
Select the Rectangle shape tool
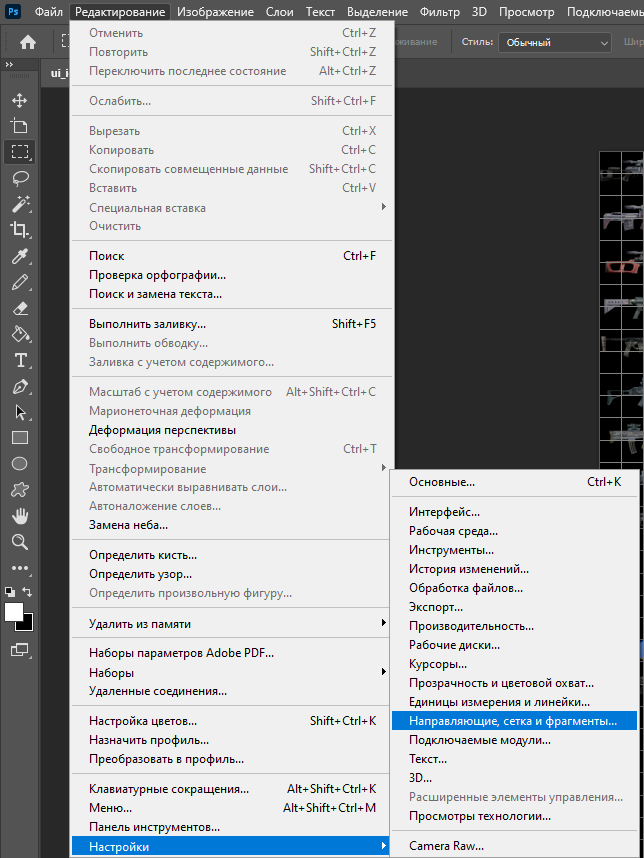[20, 438]
